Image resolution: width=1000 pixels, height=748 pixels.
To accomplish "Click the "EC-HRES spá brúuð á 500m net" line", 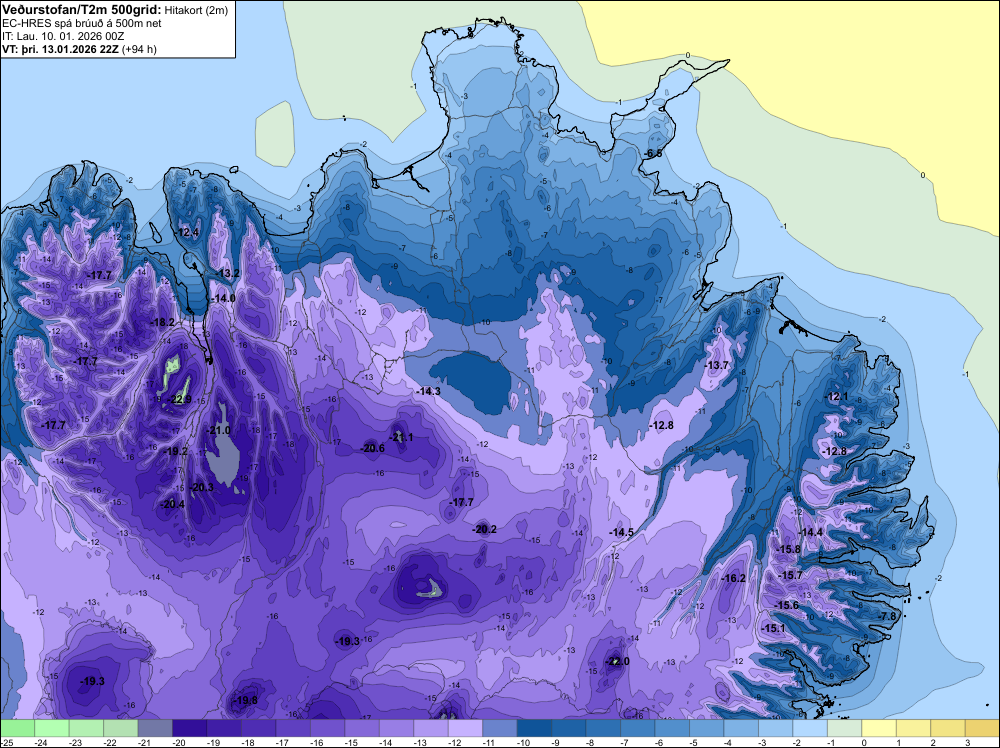I will pos(82,23).
